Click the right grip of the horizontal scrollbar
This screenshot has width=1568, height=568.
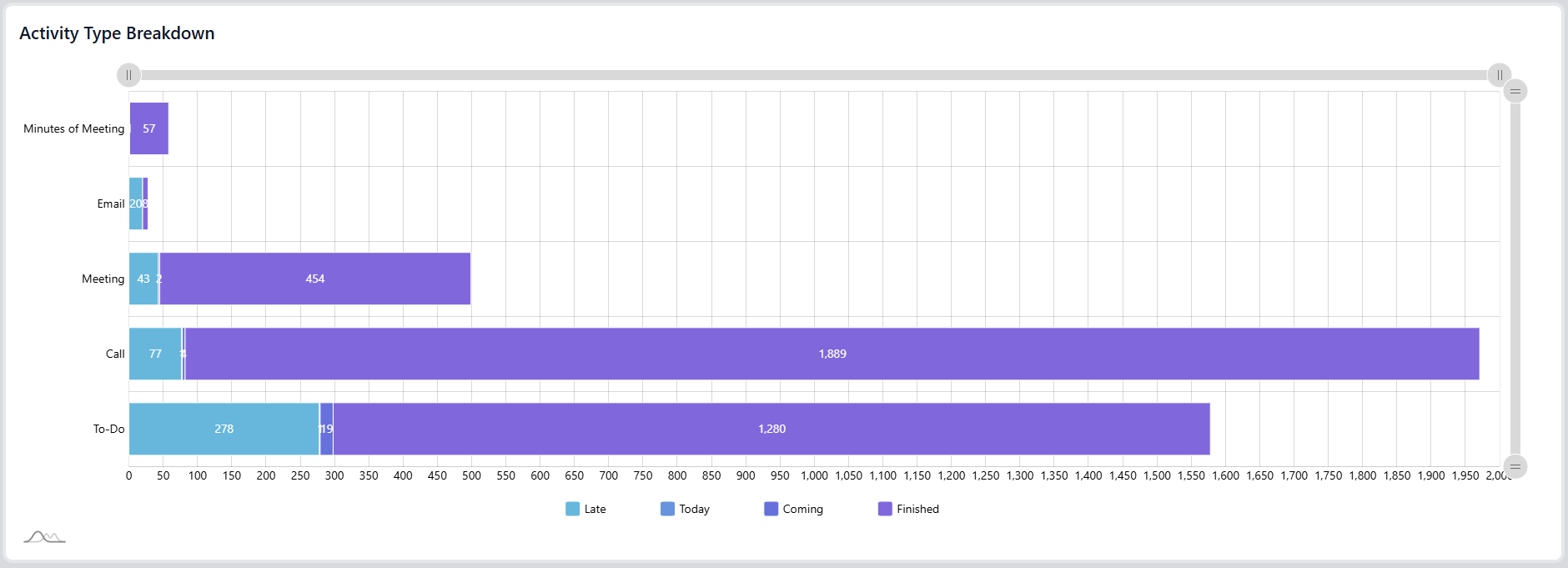coord(1499,75)
